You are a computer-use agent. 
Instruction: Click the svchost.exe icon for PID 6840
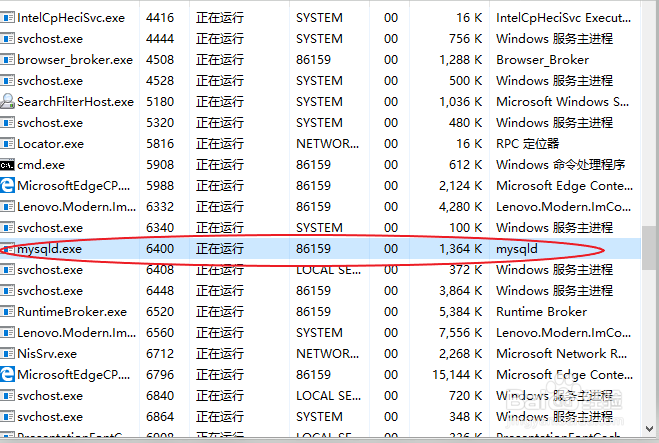coord(7,396)
